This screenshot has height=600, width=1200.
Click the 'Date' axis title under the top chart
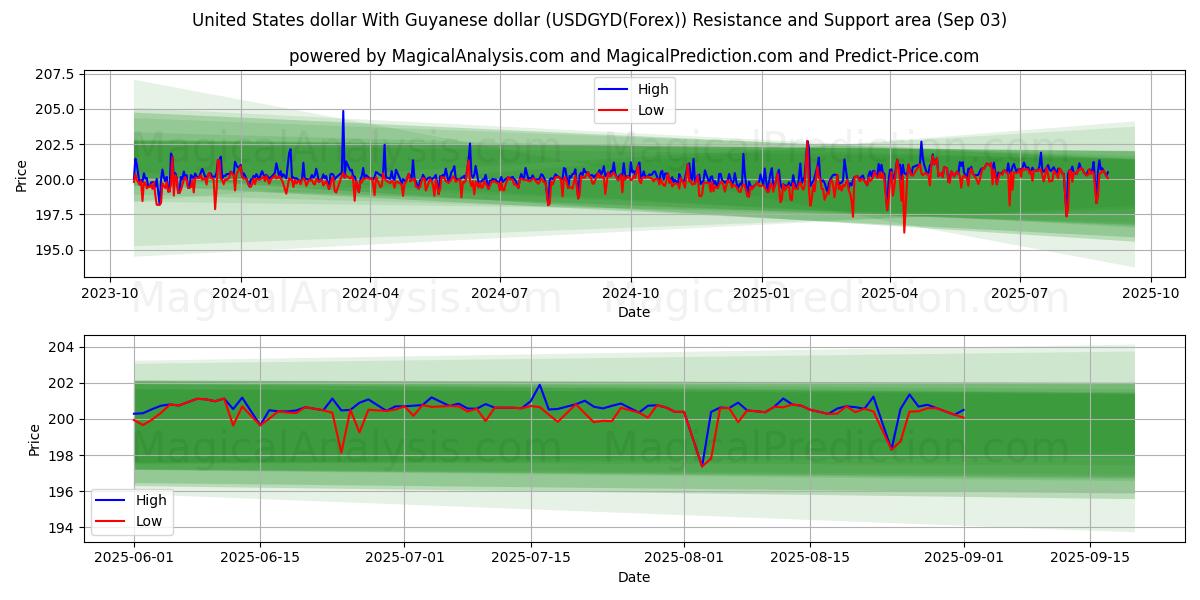pyautogui.click(x=634, y=312)
